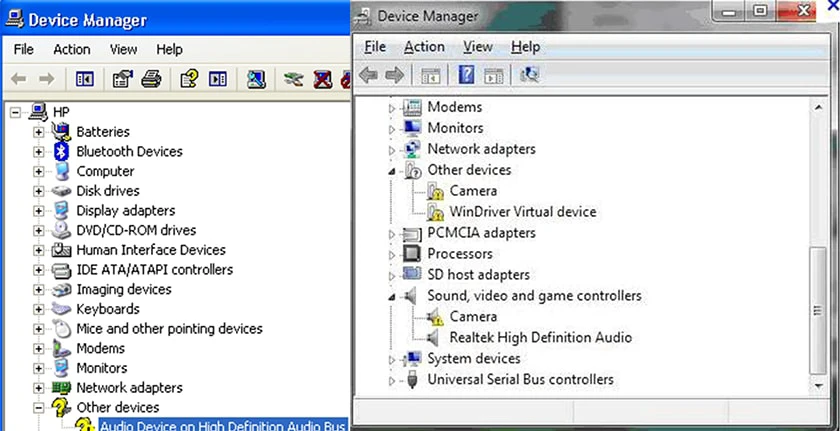Select Camera under Other devices
This screenshot has height=431, width=840.
pos(473,191)
